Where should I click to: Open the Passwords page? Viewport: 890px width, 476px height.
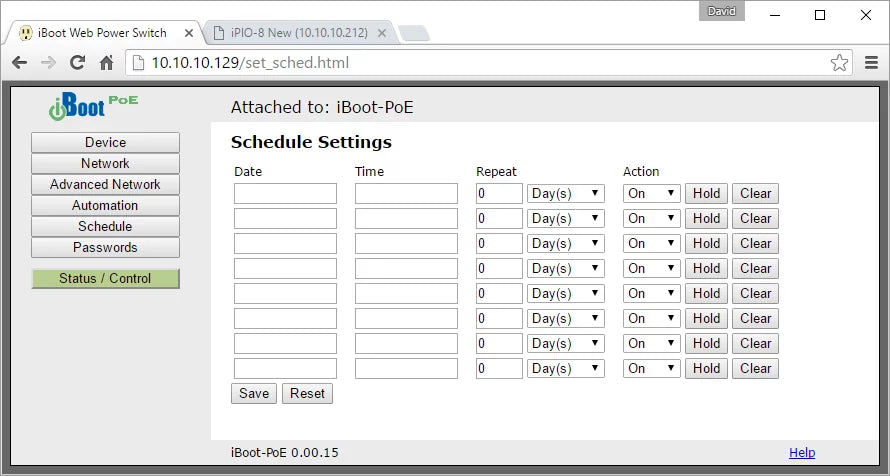point(106,247)
